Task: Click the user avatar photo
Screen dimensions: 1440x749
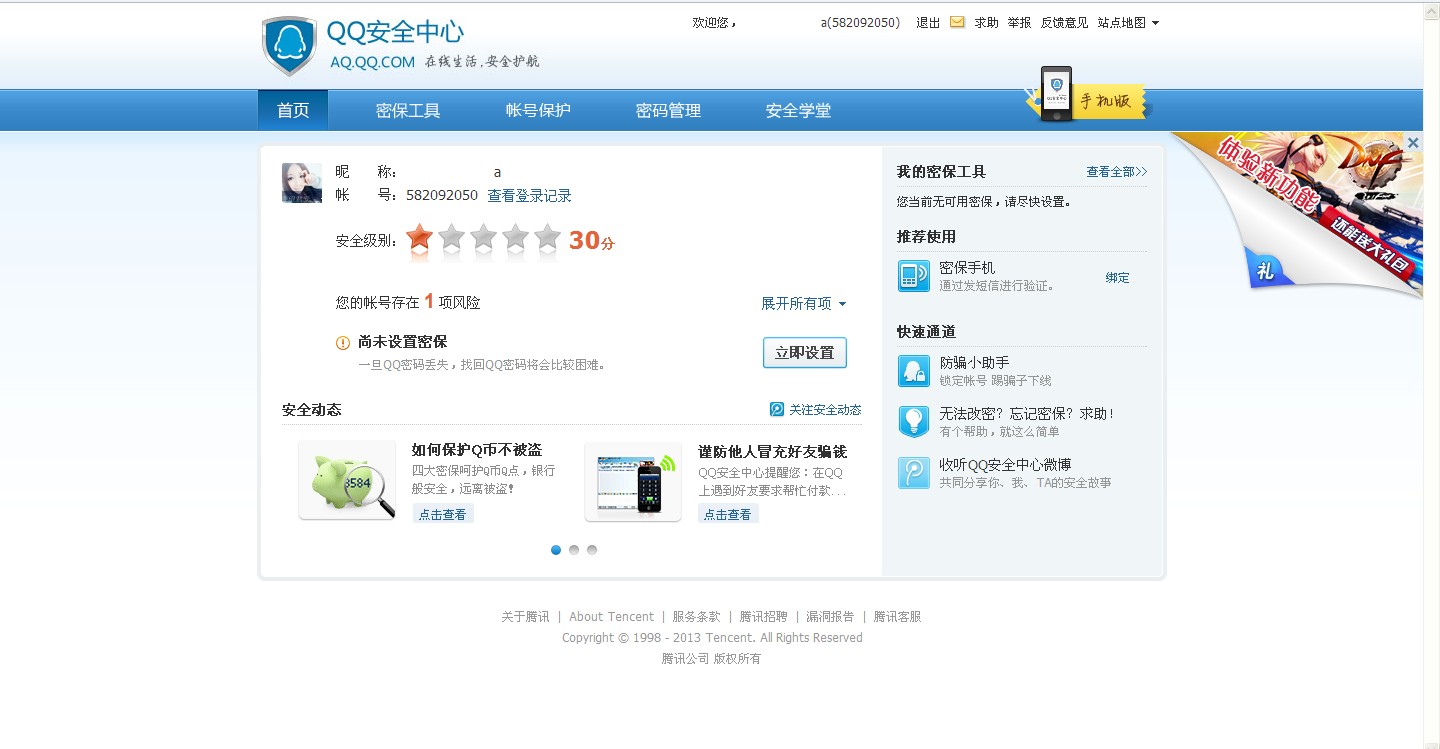Action: [x=302, y=183]
